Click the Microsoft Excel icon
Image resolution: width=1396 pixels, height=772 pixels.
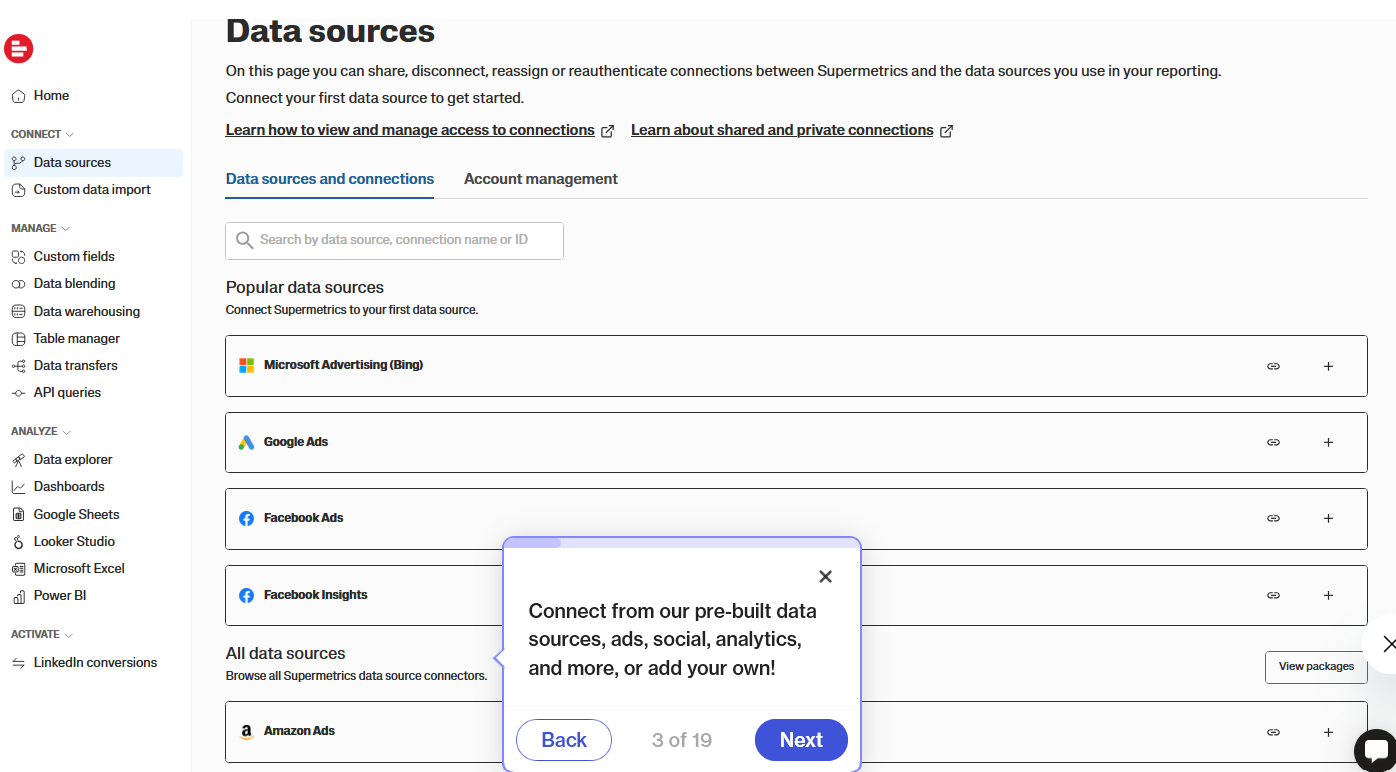pyautogui.click(x=18, y=569)
